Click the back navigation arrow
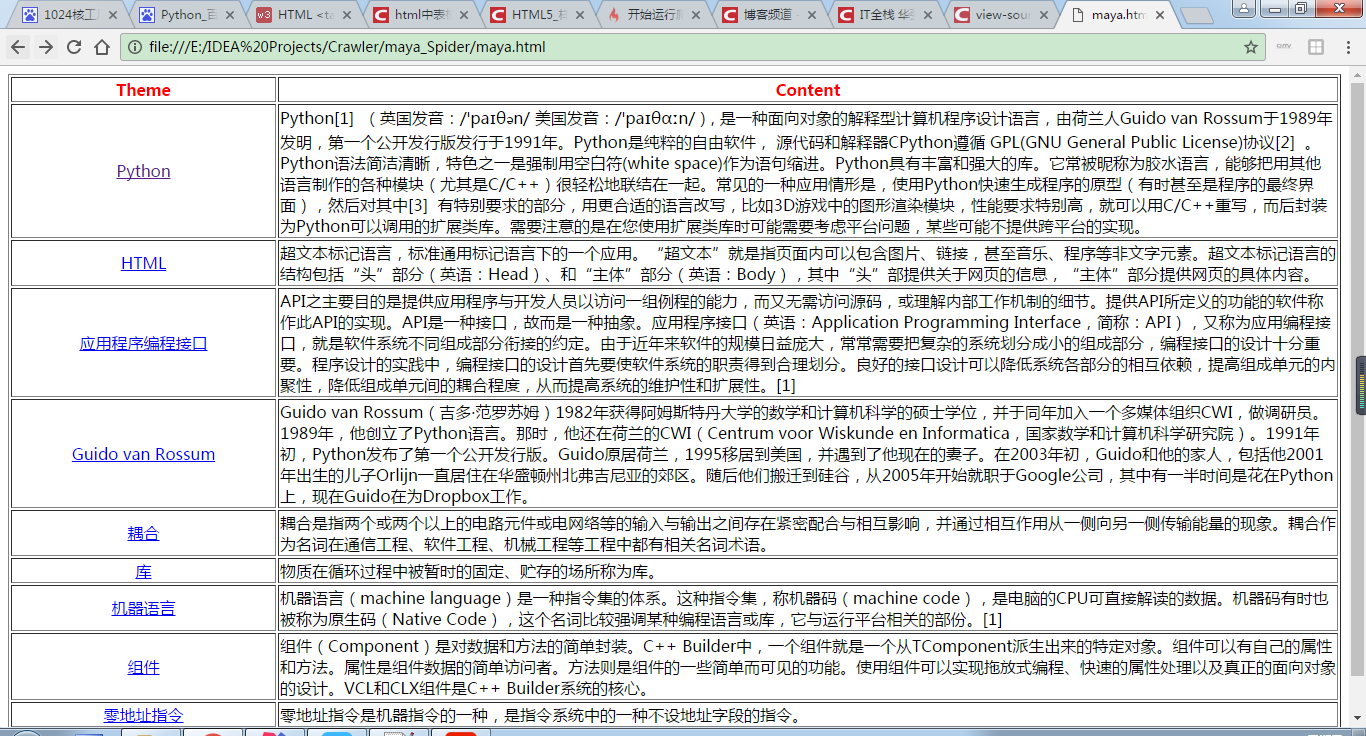Viewport: 1366px width, 736px height. click(x=18, y=46)
